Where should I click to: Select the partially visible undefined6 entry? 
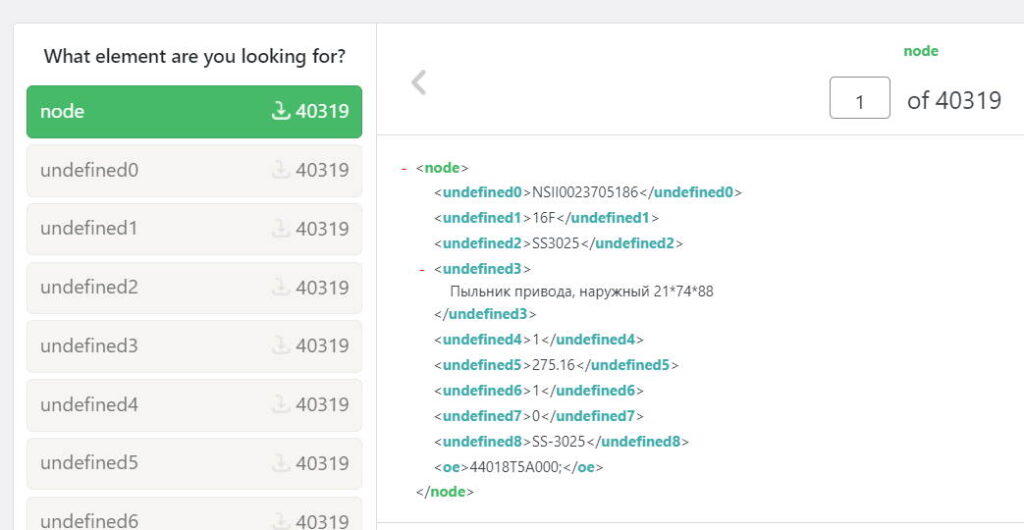150,516
